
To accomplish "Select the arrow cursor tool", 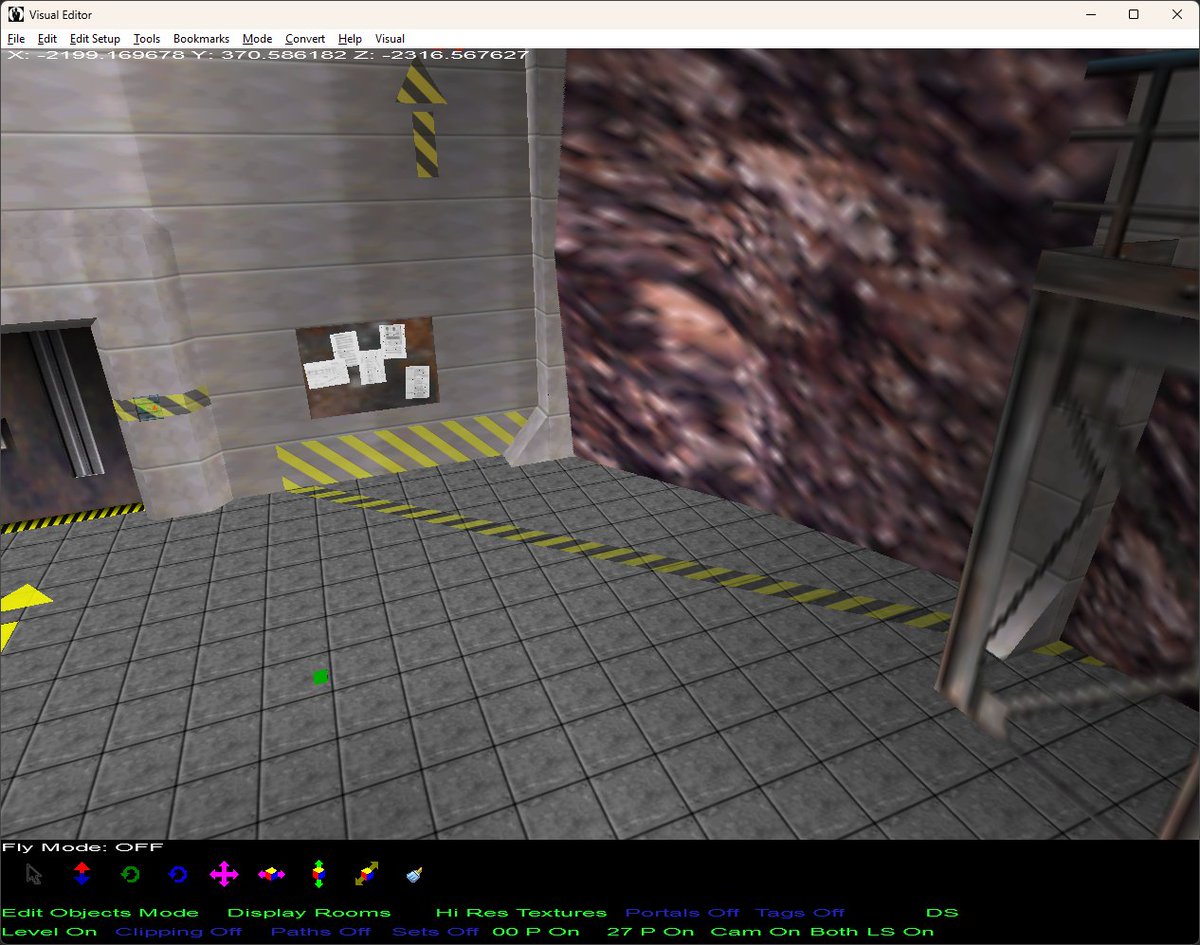I will click(x=32, y=875).
